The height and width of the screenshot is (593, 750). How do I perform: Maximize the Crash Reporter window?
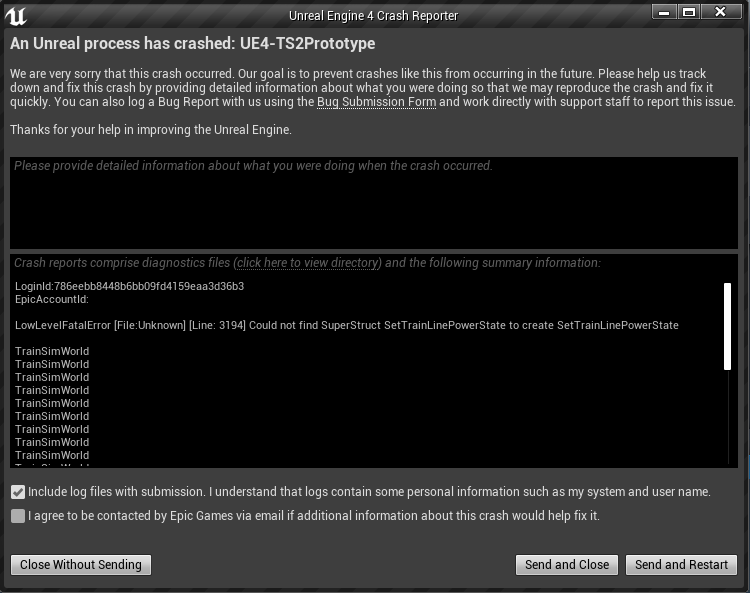click(x=689, y=12)
